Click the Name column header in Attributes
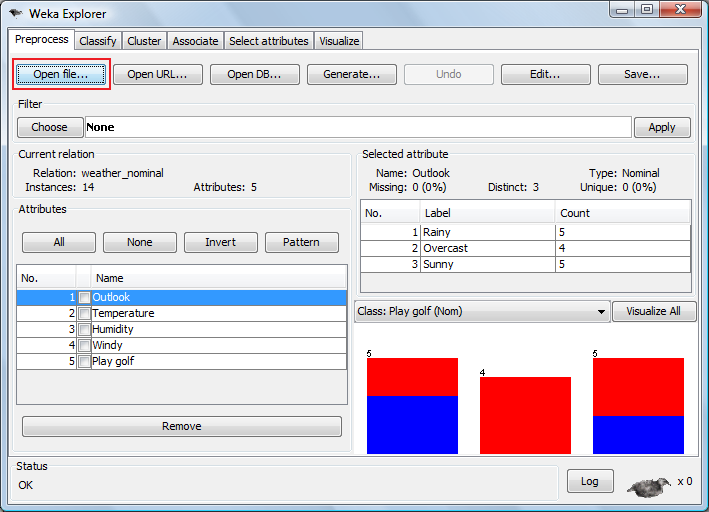Viewport: 709px width, 512px height. 219,278
